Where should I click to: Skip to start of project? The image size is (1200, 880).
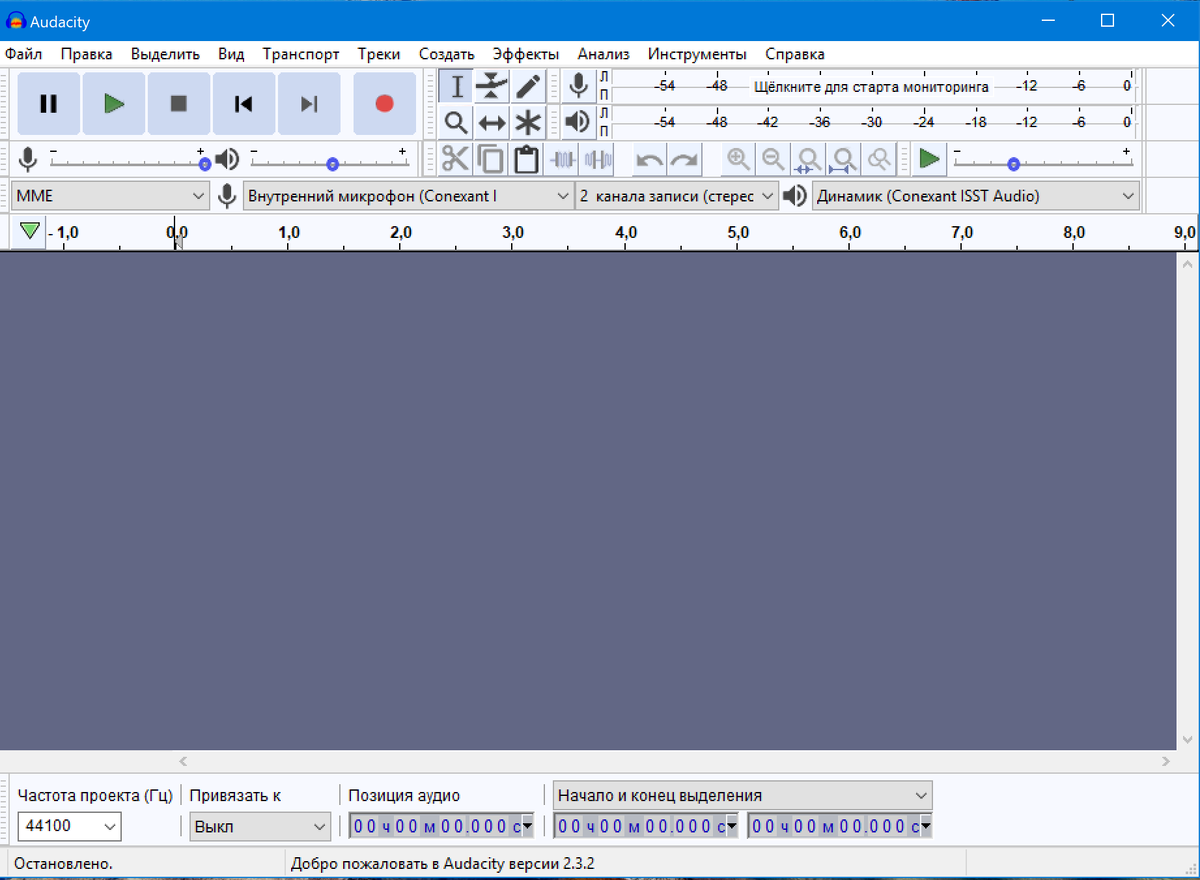(x=243, y=103)
